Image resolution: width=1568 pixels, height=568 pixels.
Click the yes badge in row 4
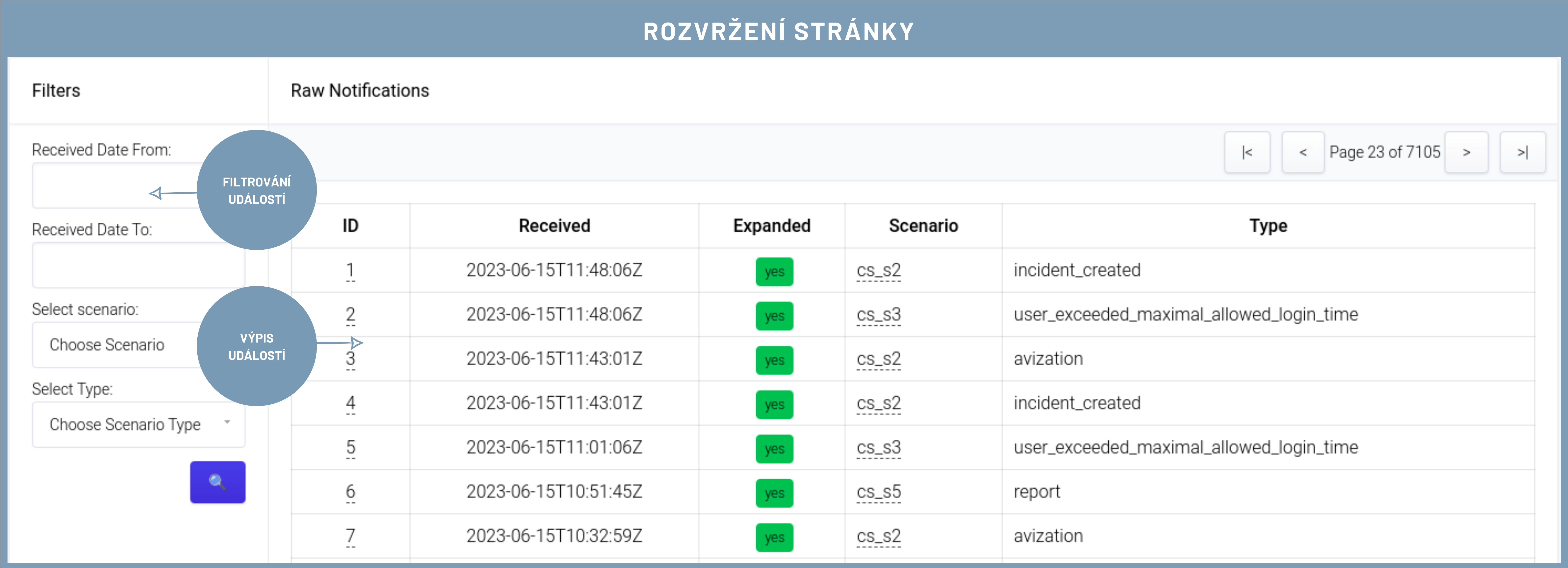click(774, 404)
